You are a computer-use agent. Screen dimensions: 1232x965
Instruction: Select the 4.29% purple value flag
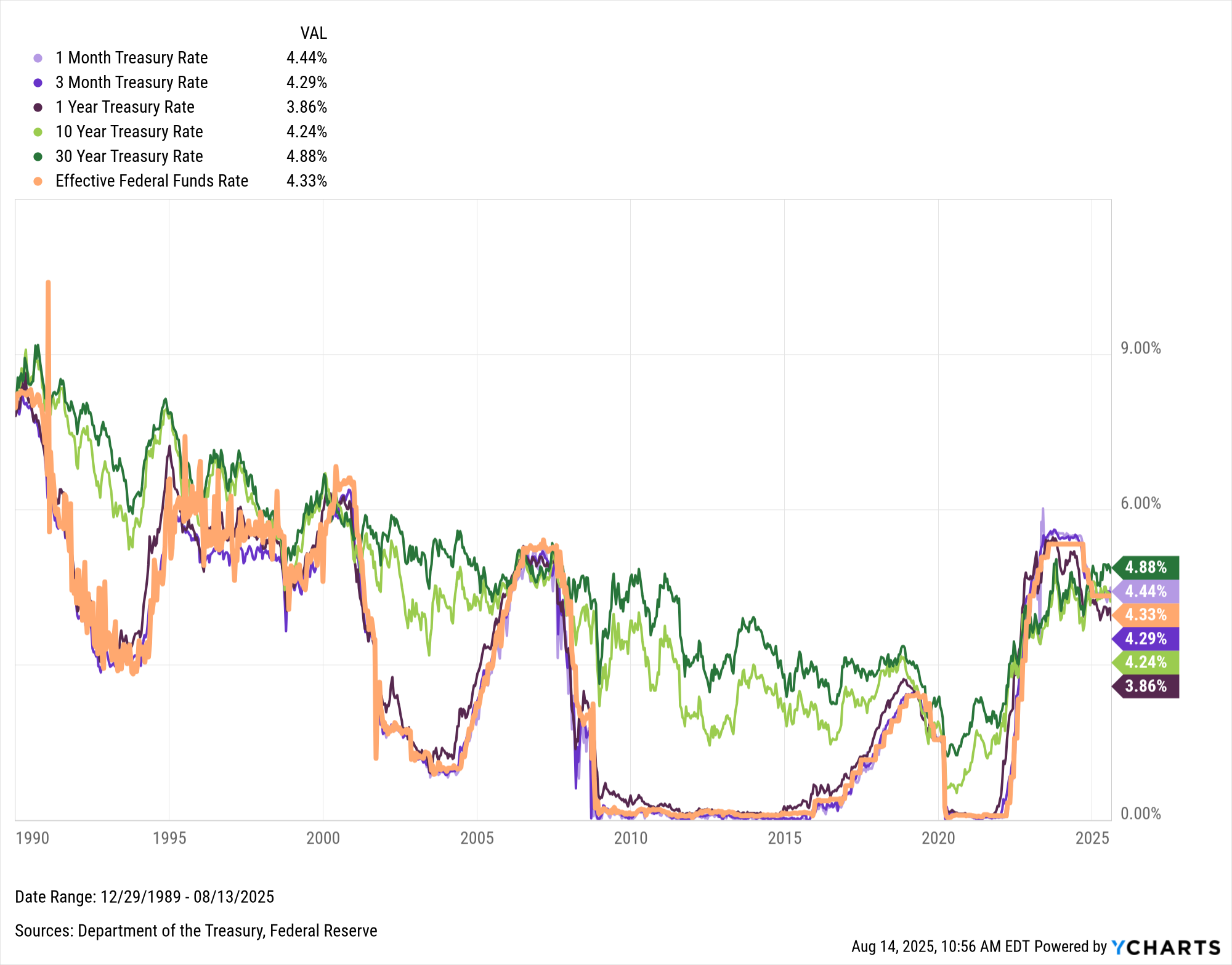(x=1146, y=639)
